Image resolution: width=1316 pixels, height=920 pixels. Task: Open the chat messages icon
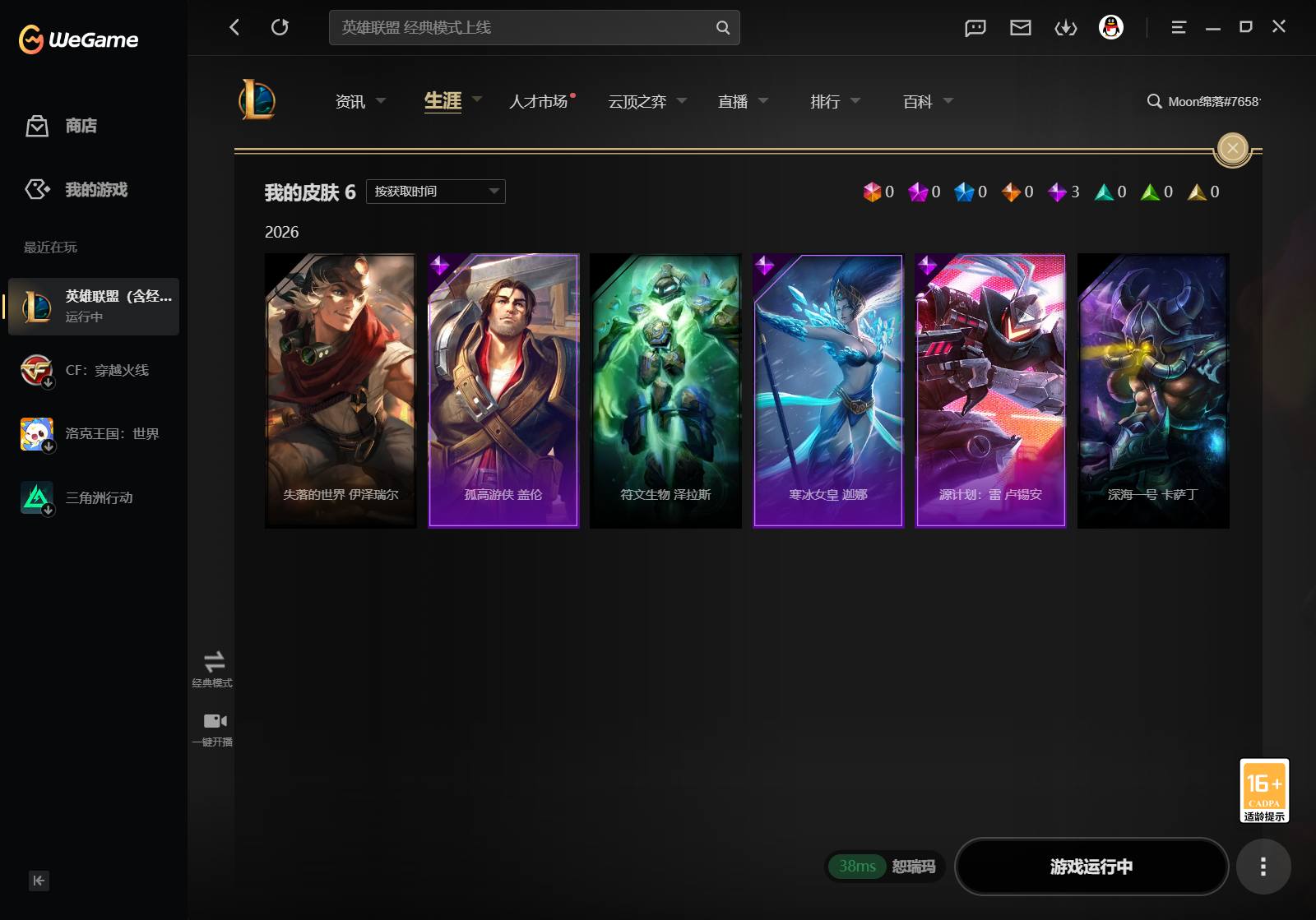click(975, 28)
